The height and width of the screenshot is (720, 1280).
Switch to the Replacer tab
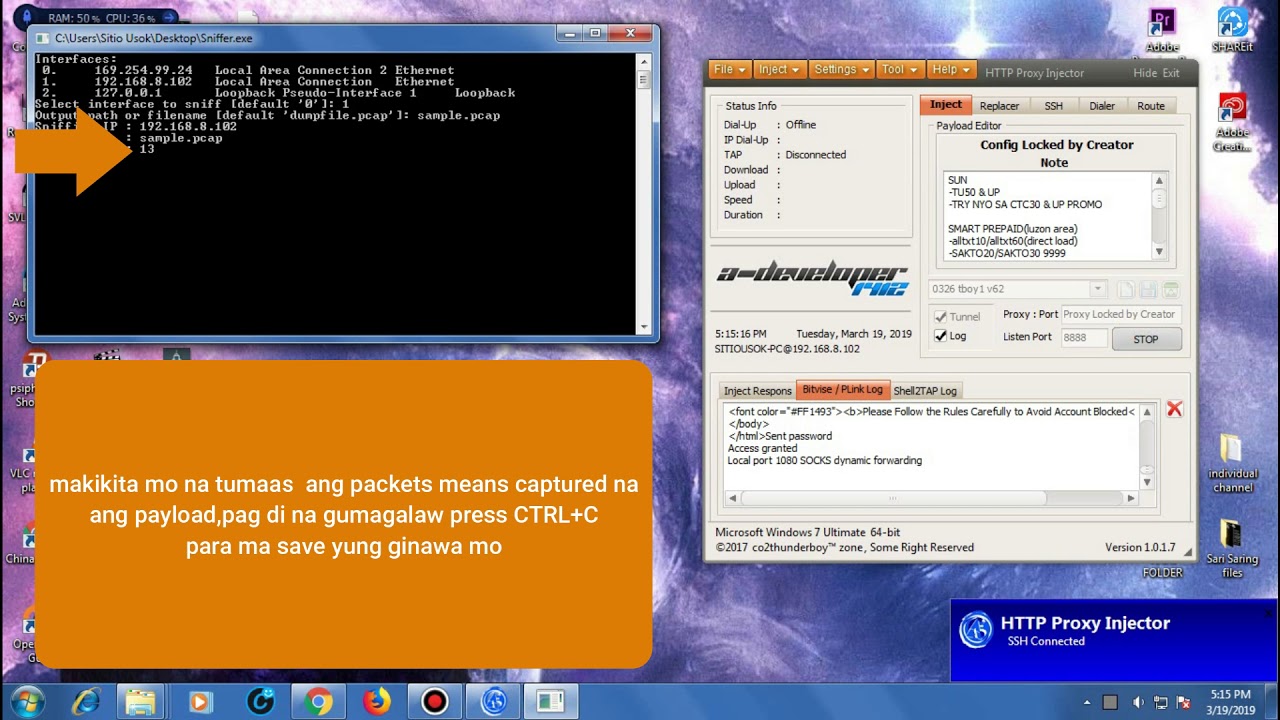click(x=999, y=106)
